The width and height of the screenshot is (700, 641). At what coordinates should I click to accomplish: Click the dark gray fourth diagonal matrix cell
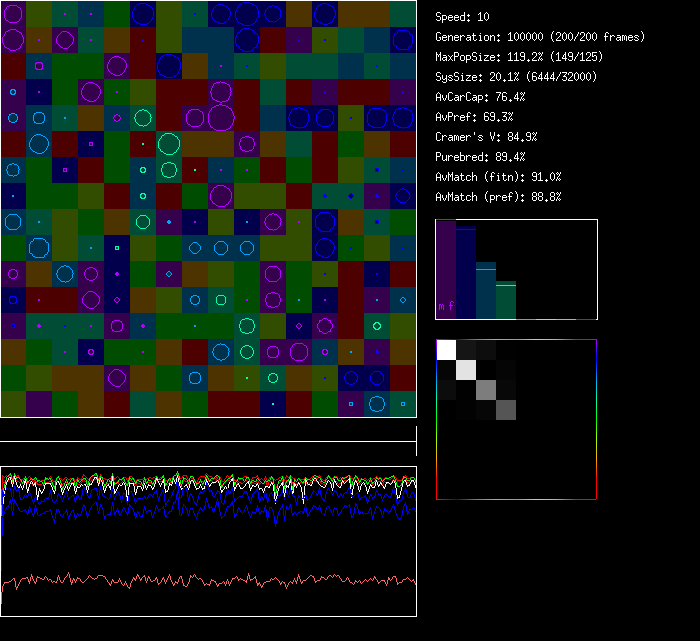click(506, 409)
